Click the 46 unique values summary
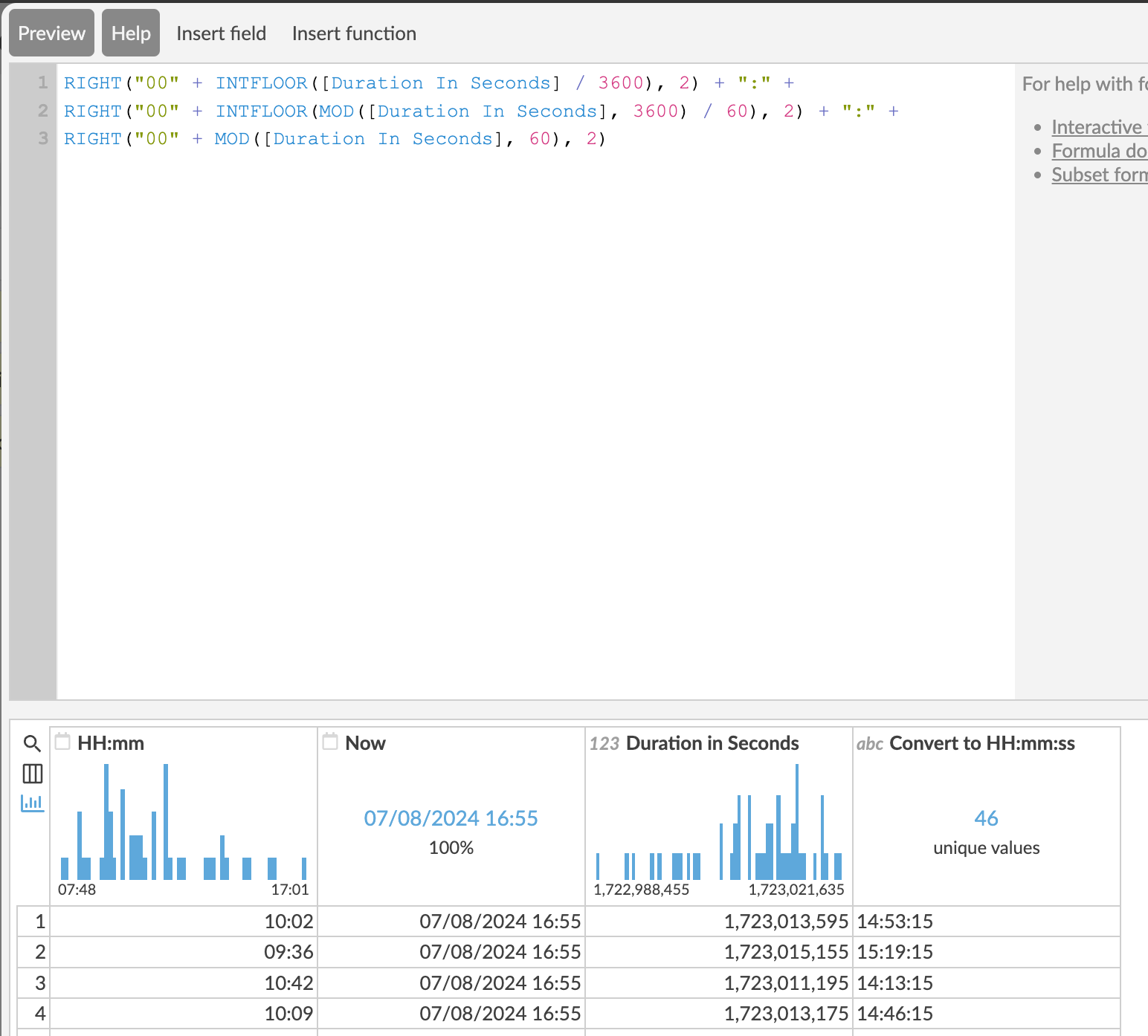 (x=987, y=832)
